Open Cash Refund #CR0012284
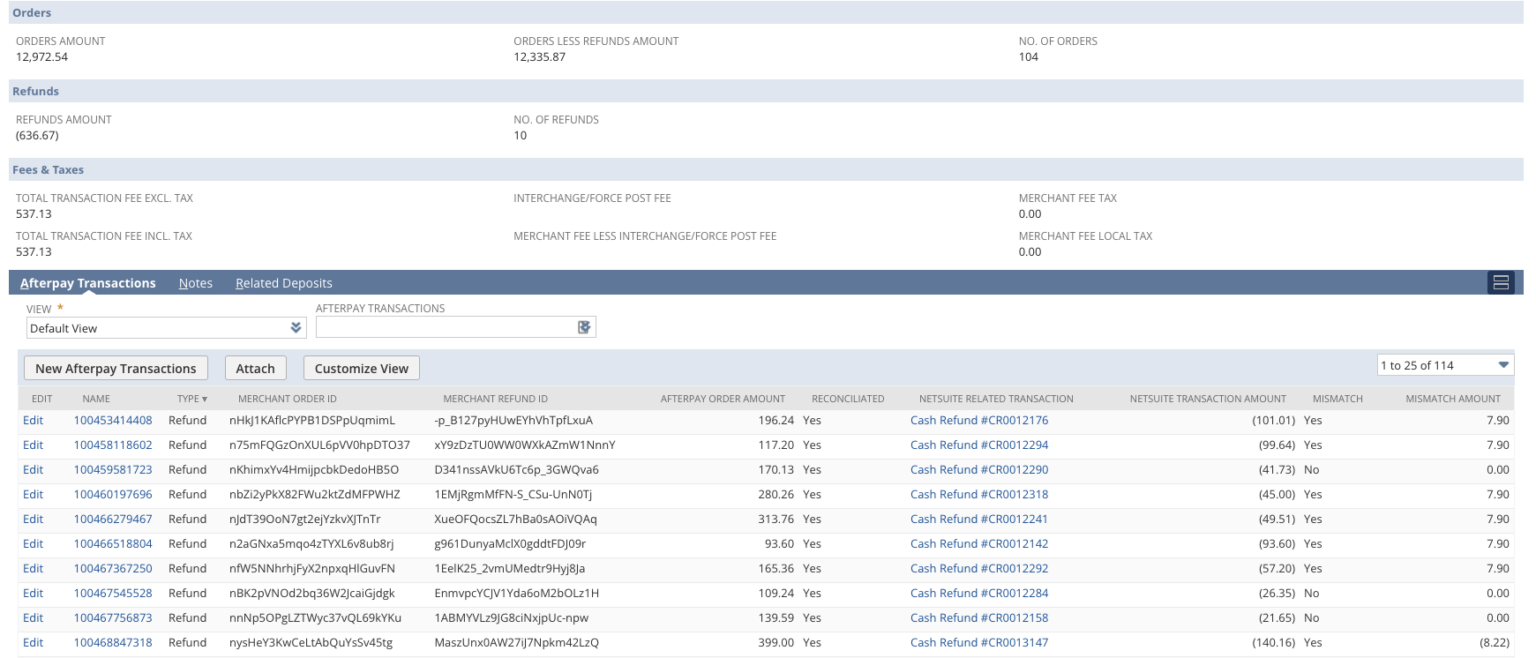This screenshot has width=1536, height=658. (979, 593)
